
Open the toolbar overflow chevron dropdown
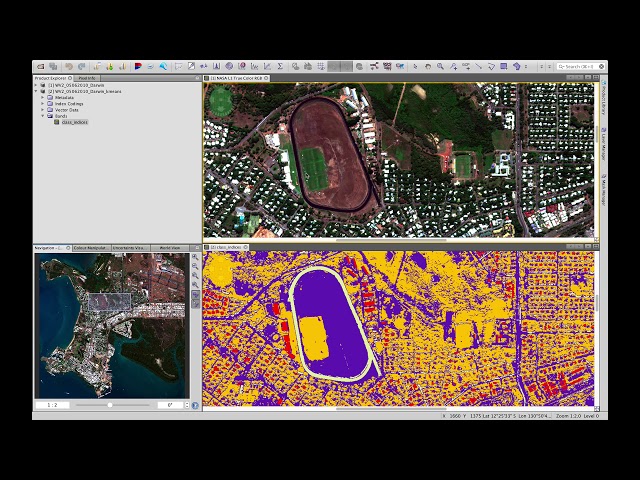(x=526, y=66)
